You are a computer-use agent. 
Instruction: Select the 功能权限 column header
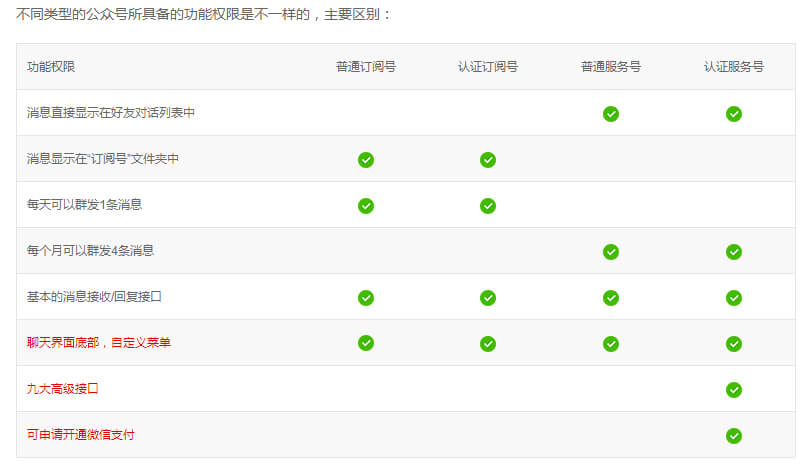click(51, 67)
